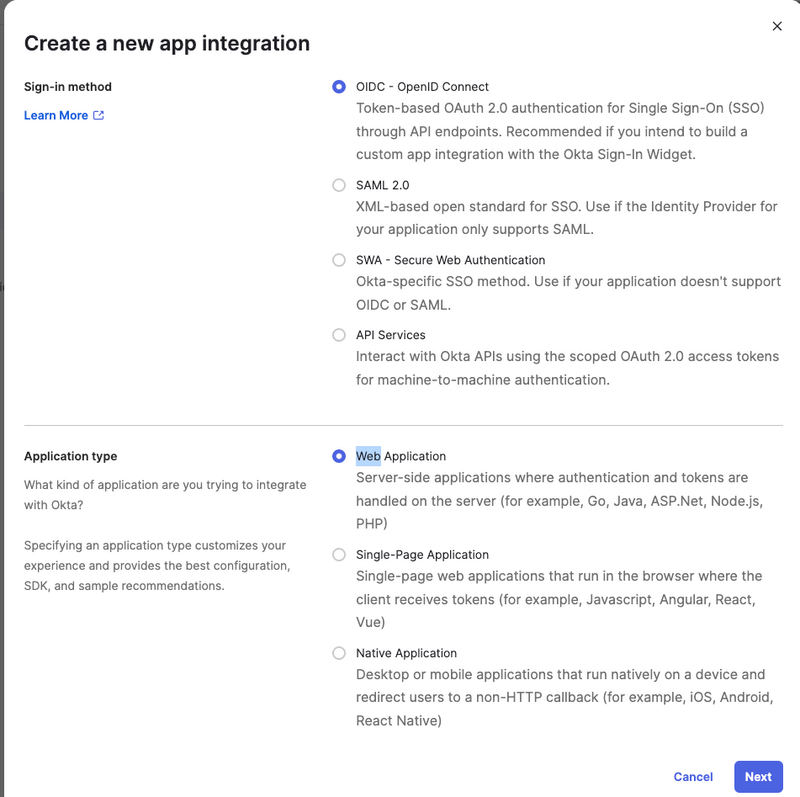This screenshot has height=797, width=800.
Task: Click the SAML 2.0 label text
Action: (x=383, y=185)
